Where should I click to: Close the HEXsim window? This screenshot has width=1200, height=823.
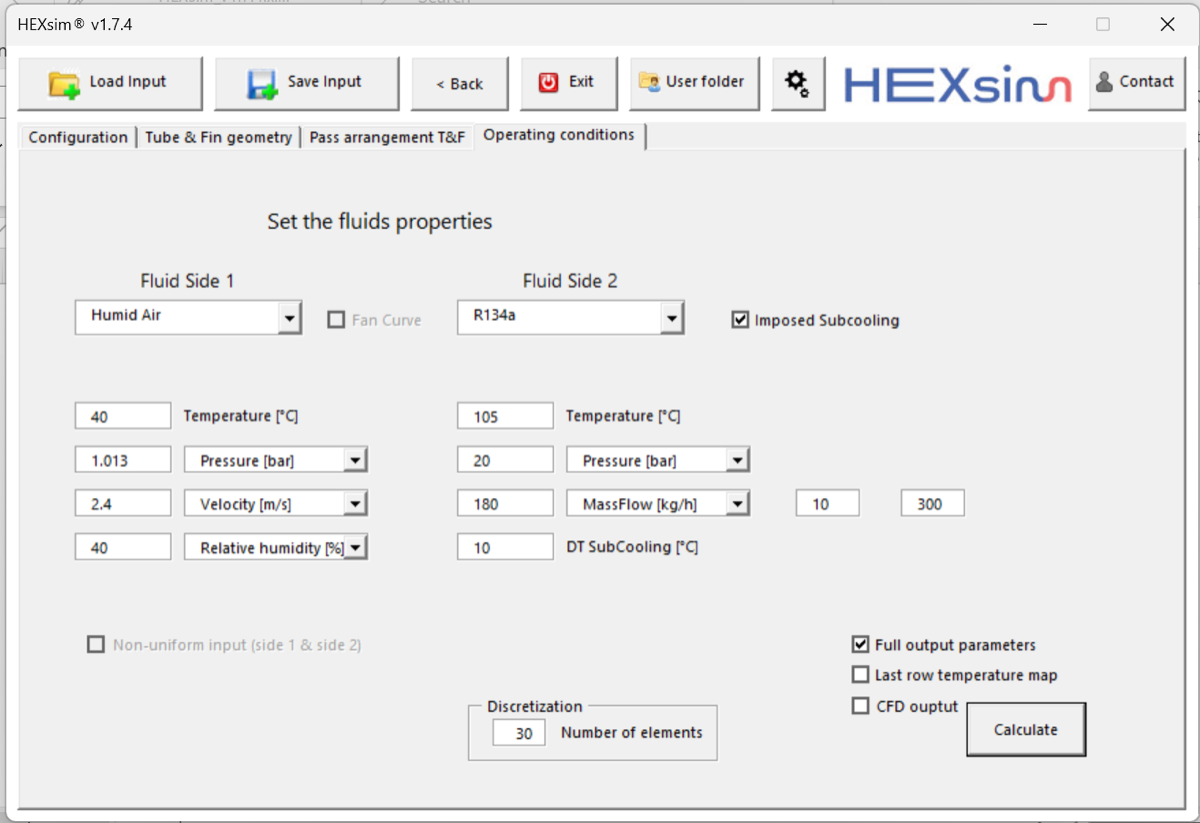click(x=1167, y=25)
